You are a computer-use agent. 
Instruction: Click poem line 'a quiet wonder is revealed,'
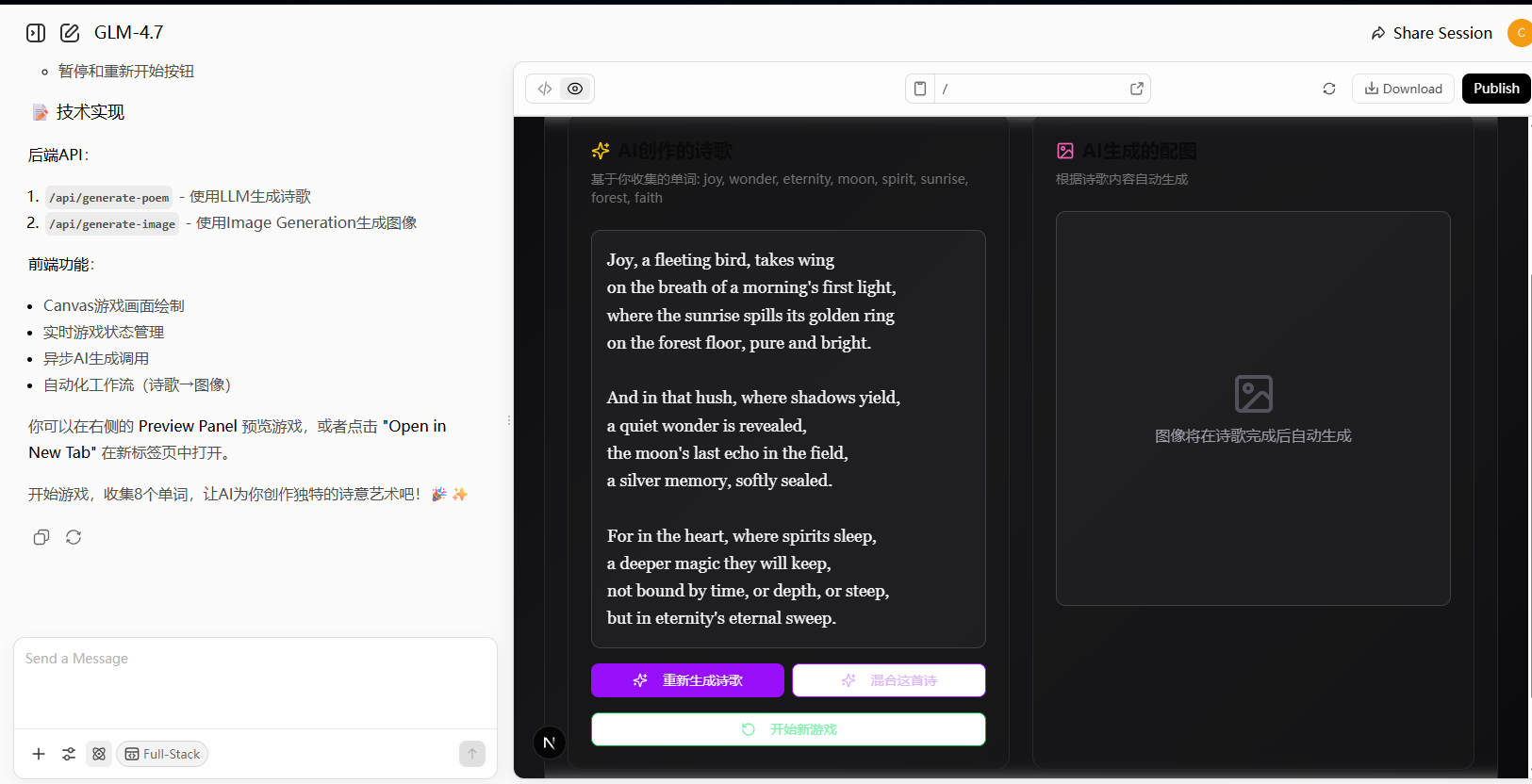pos(706,426)
